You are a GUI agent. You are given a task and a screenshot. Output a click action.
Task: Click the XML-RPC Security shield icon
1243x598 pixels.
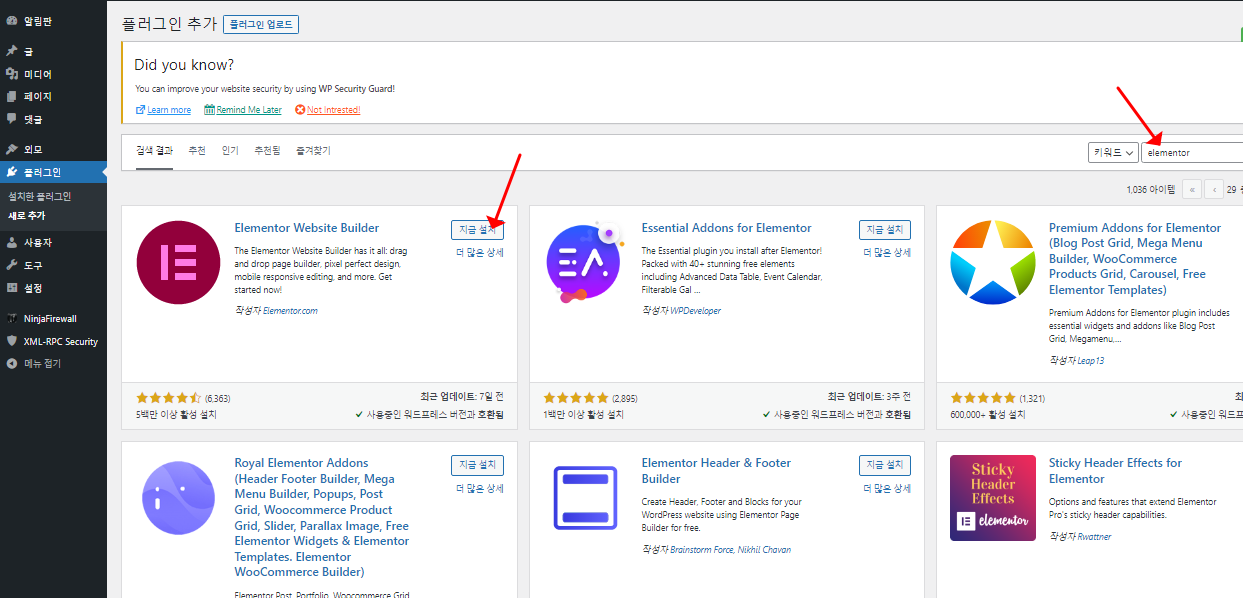pyautogui.click(x=11, y=341)
